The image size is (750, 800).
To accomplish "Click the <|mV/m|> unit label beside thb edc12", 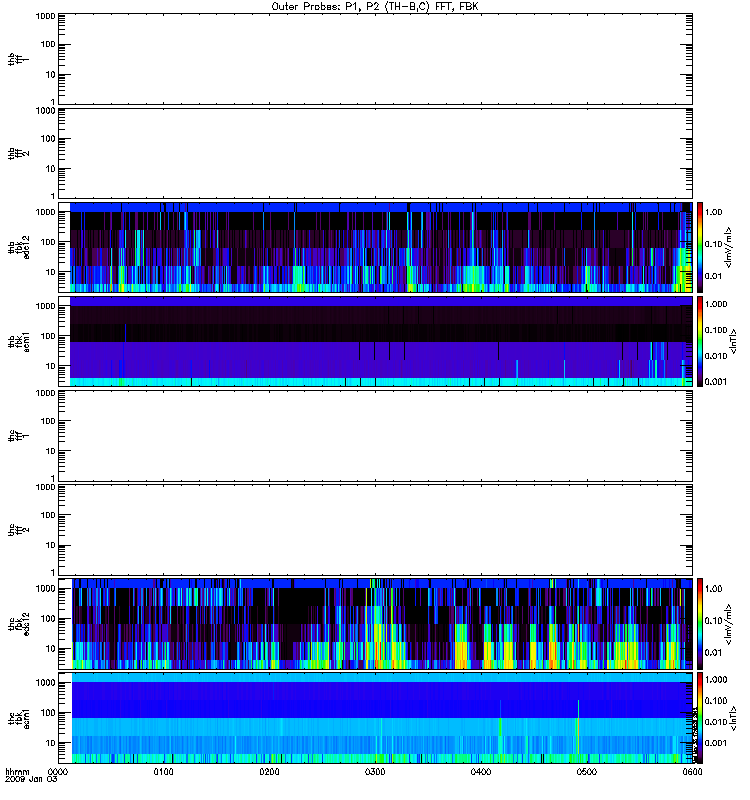I will (729, 247).
